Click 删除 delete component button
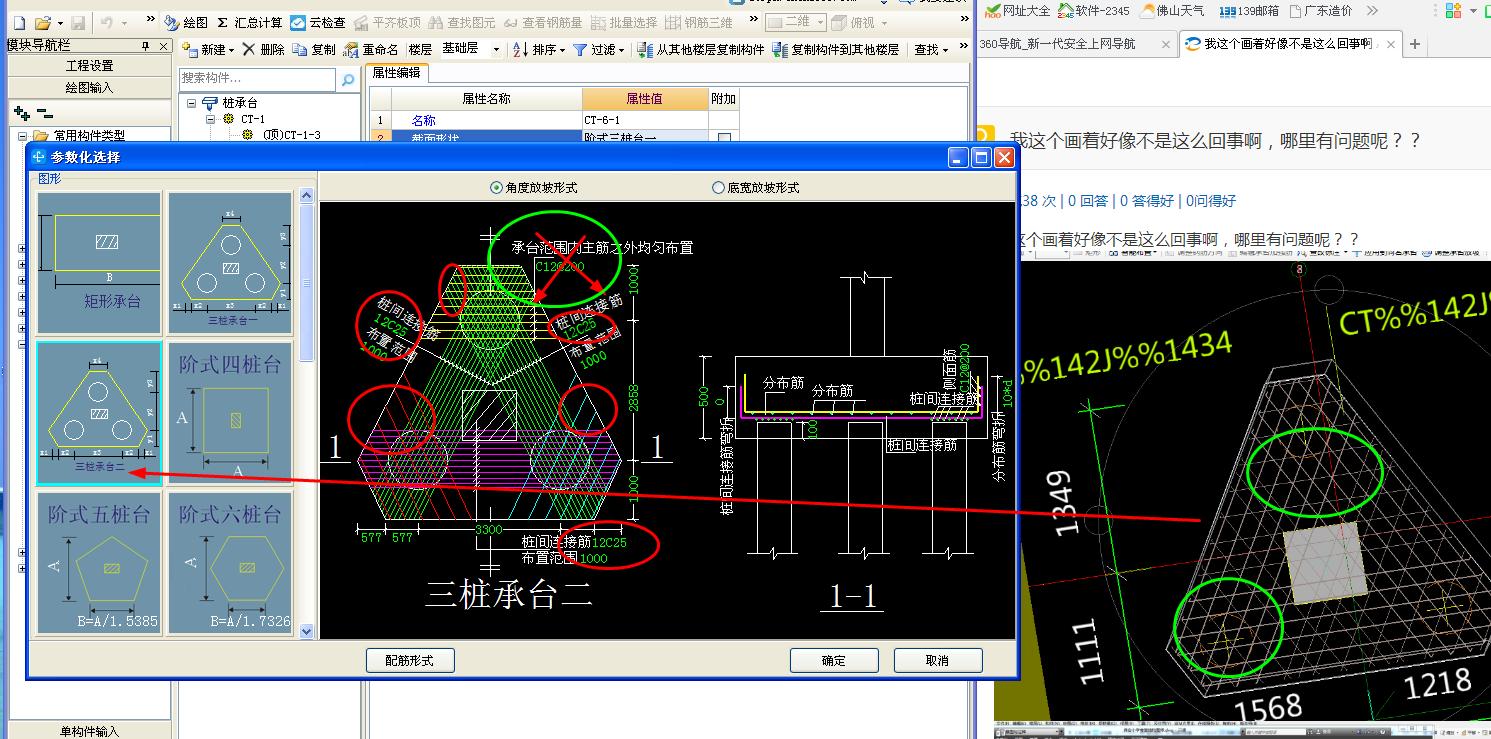 (x=263, y=49)
